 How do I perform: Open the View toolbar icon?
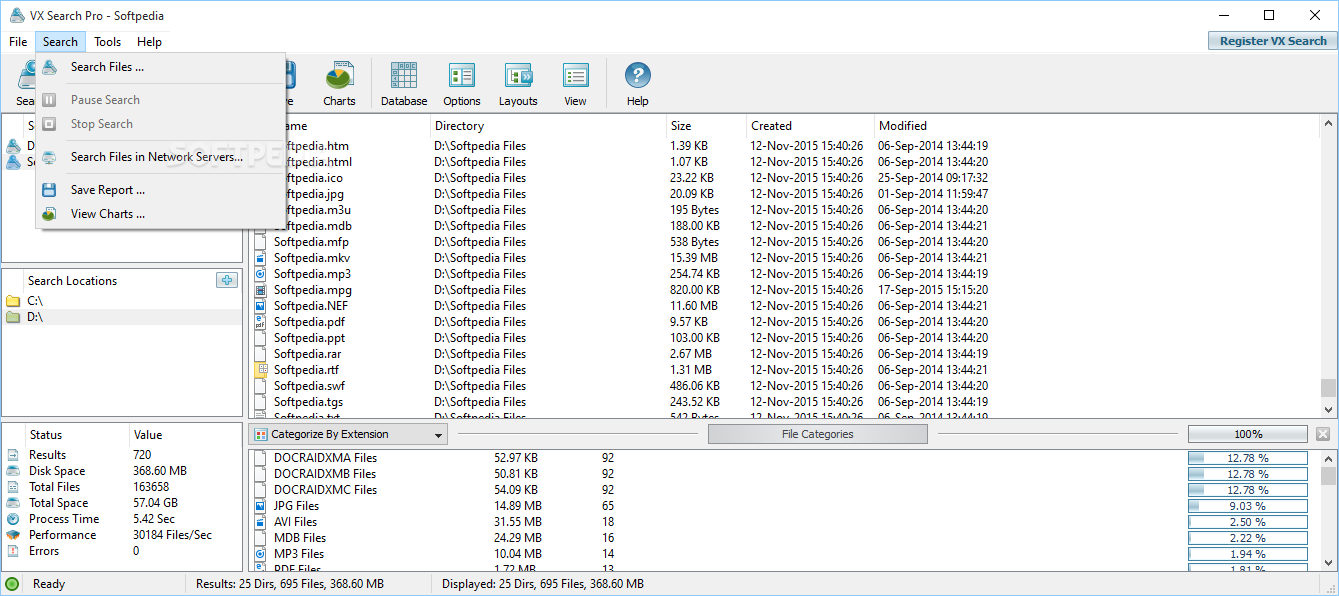coord(575,83)
